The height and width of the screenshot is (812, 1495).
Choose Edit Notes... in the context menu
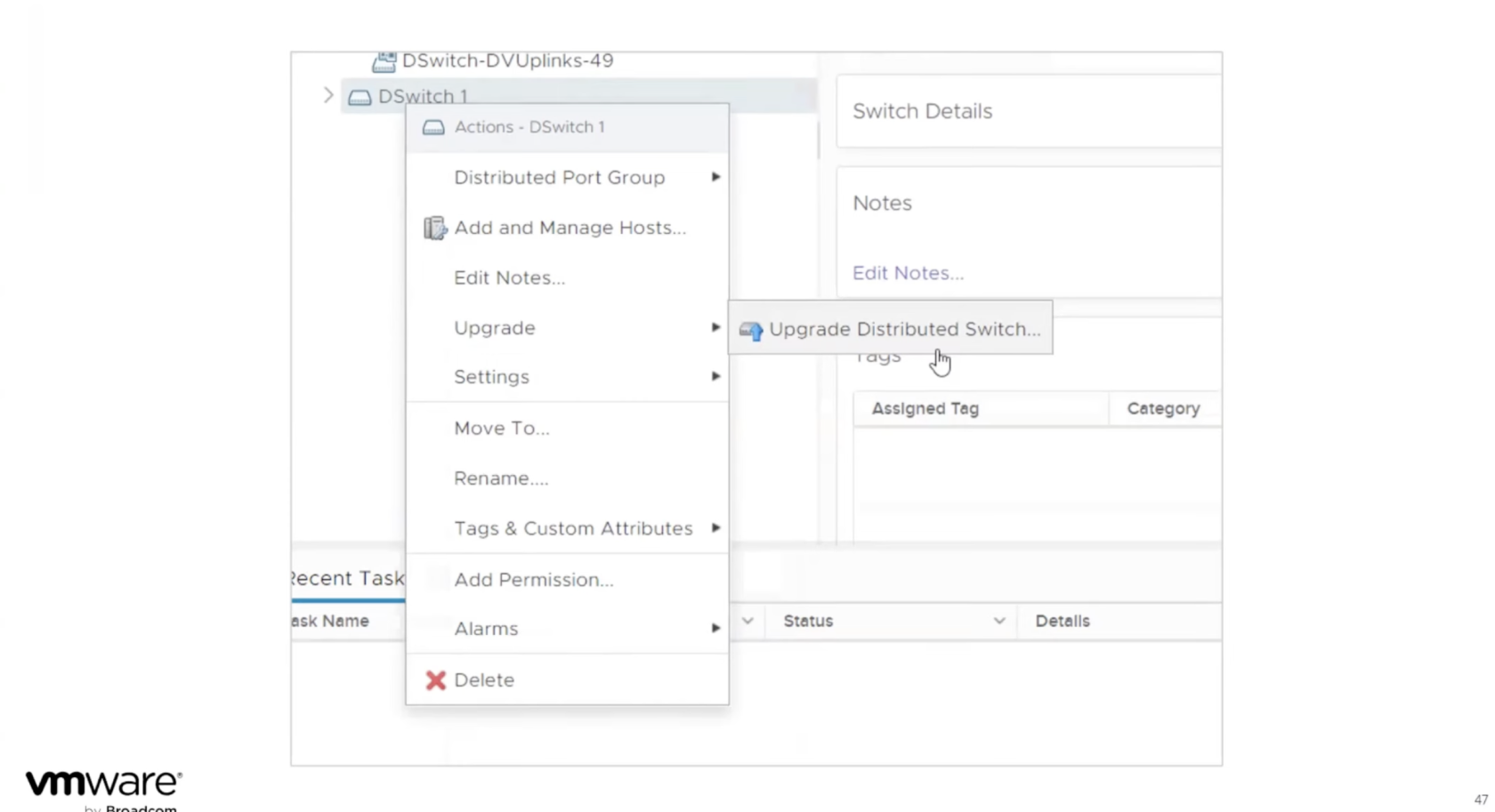coord(567,277)
